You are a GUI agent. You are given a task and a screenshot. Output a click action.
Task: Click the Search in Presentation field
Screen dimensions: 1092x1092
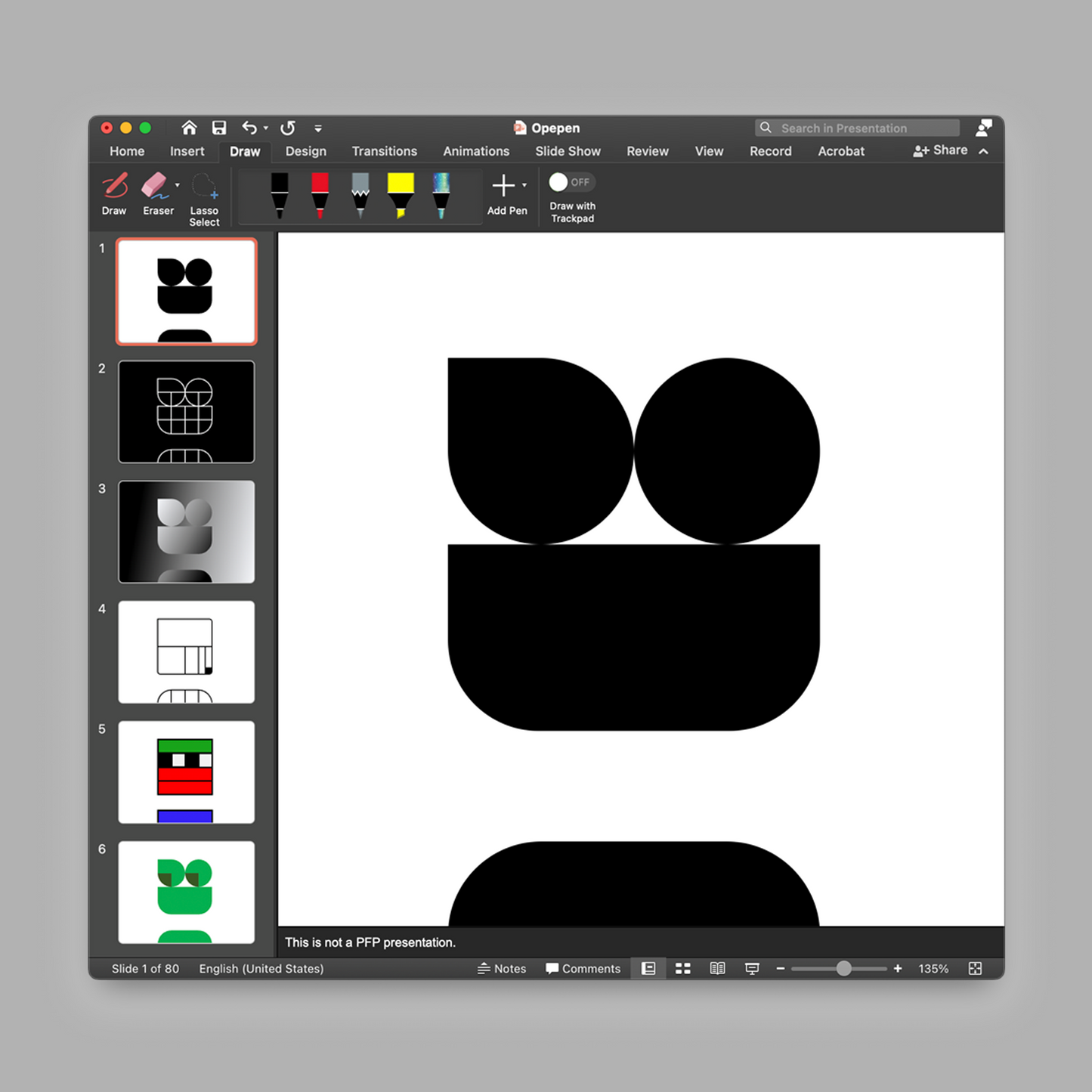(x=857, y=128)
